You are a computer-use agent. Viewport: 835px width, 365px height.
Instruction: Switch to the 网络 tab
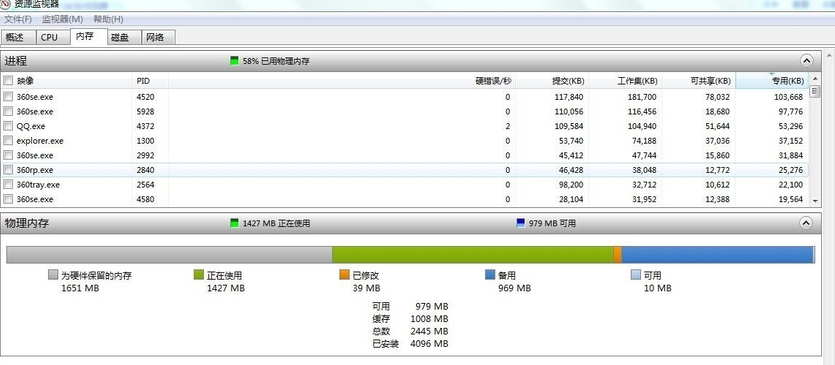(158, 37)
